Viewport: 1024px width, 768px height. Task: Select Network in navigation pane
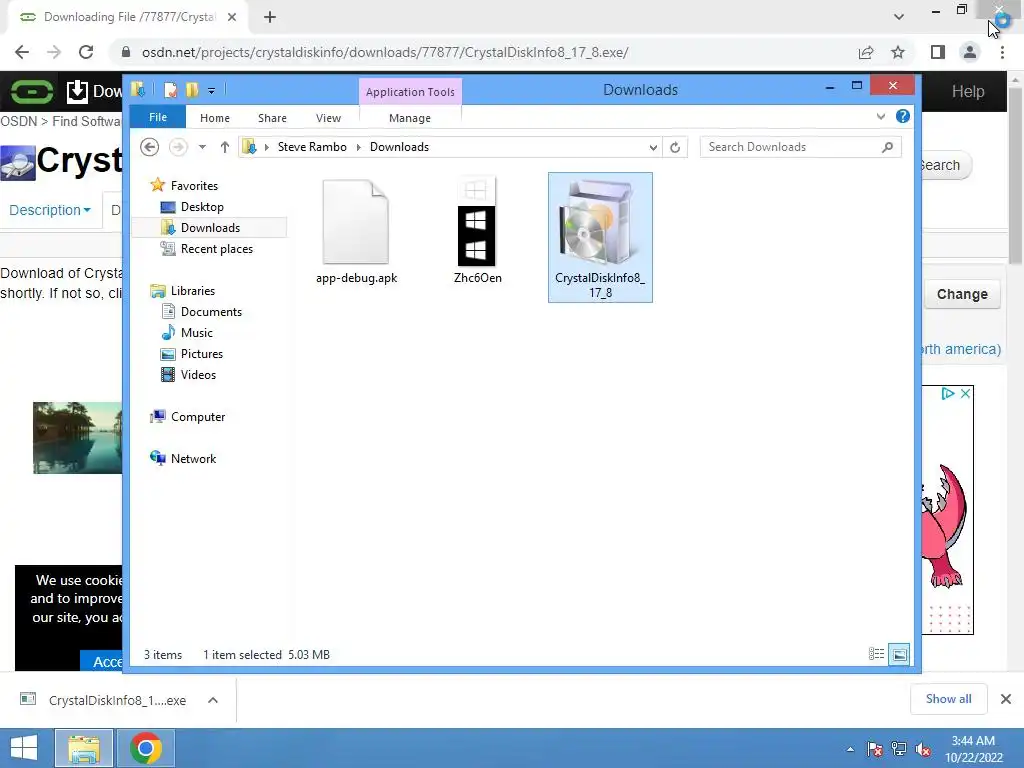pos(193,458)
